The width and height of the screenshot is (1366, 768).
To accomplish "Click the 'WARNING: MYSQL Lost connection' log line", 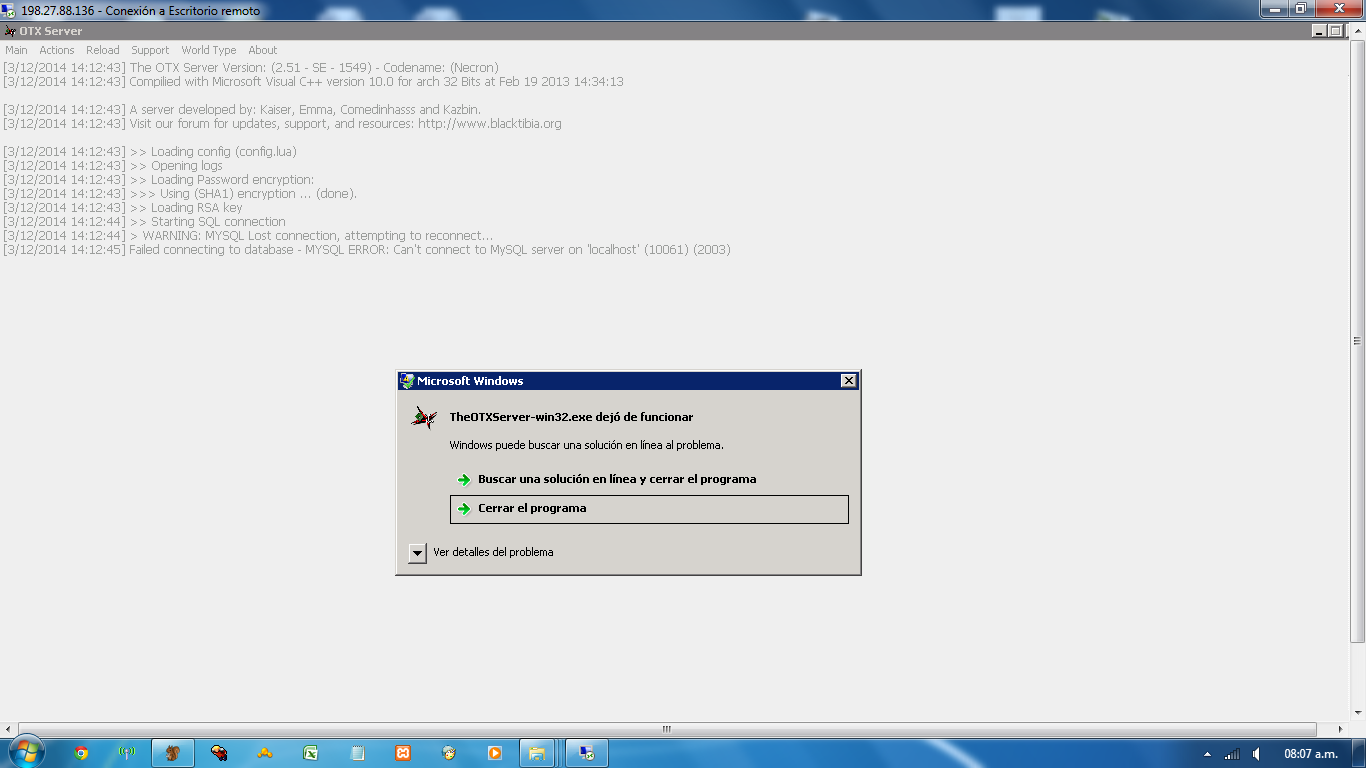I will click(248, 236).
